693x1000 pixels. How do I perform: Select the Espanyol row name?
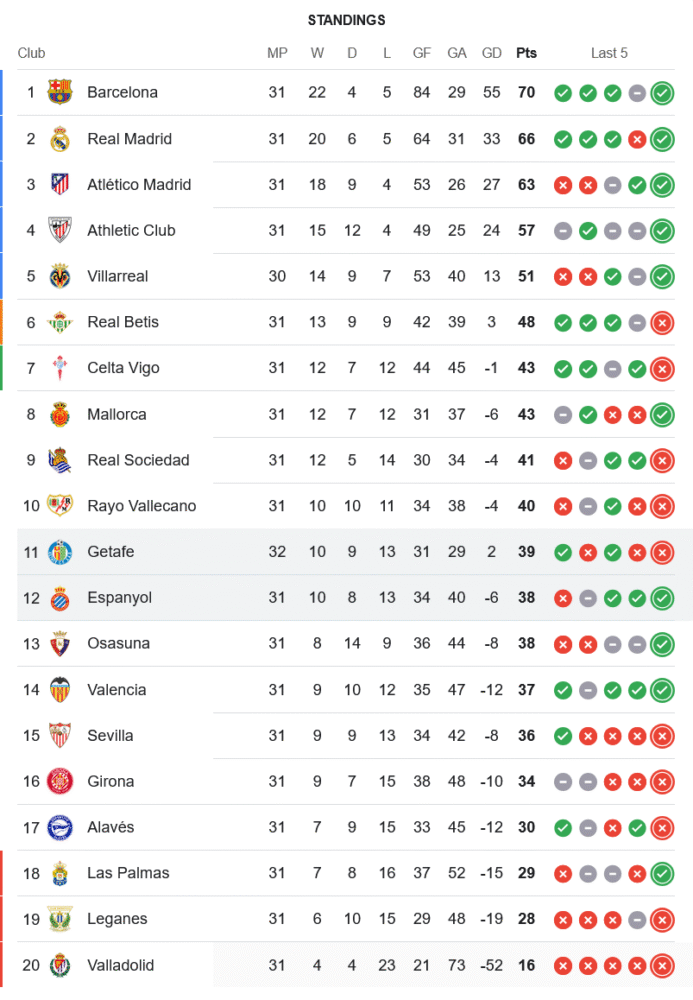click(119, 598)
